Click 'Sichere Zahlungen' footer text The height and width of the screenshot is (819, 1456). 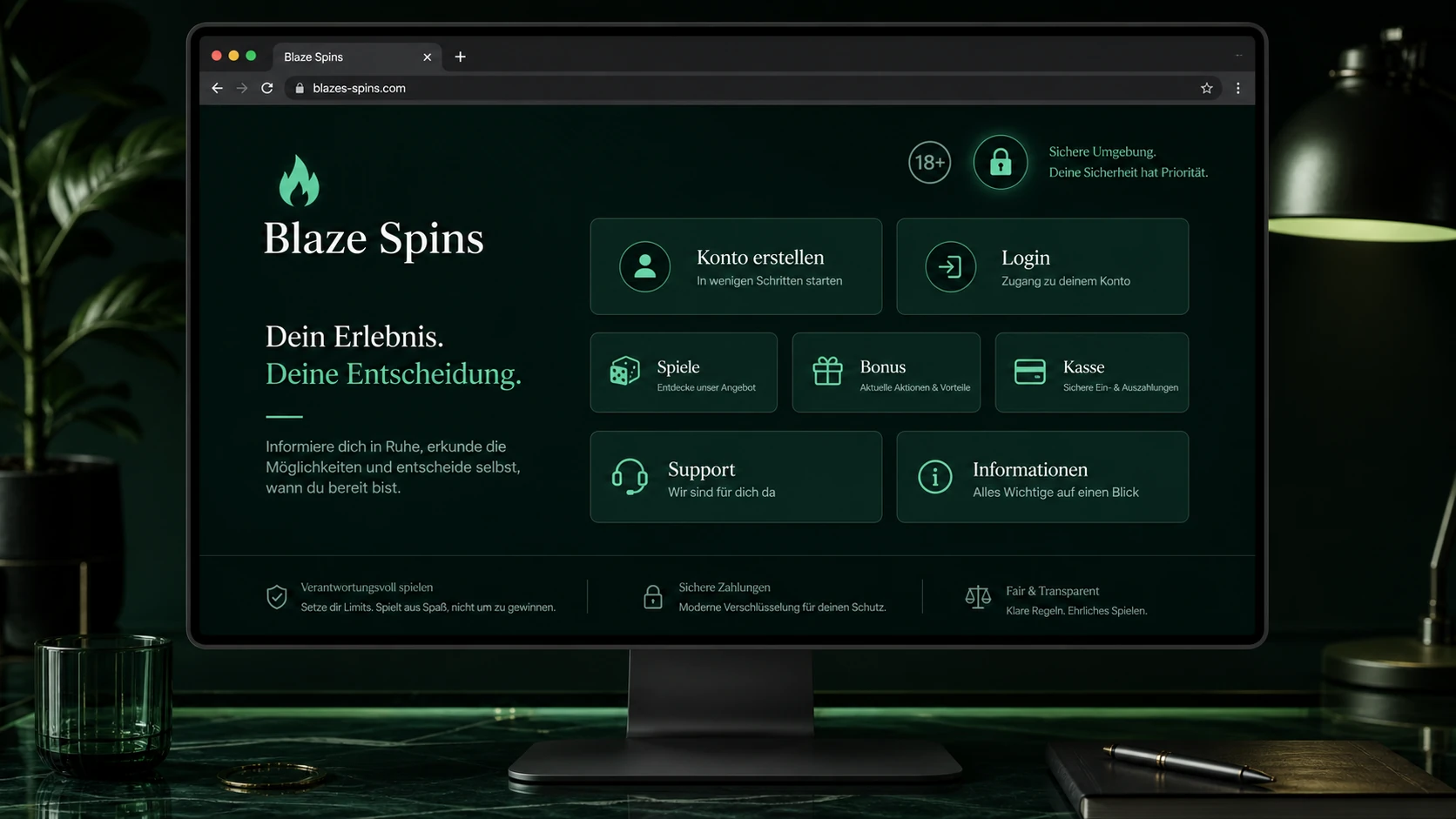click(x=725, y=587)
